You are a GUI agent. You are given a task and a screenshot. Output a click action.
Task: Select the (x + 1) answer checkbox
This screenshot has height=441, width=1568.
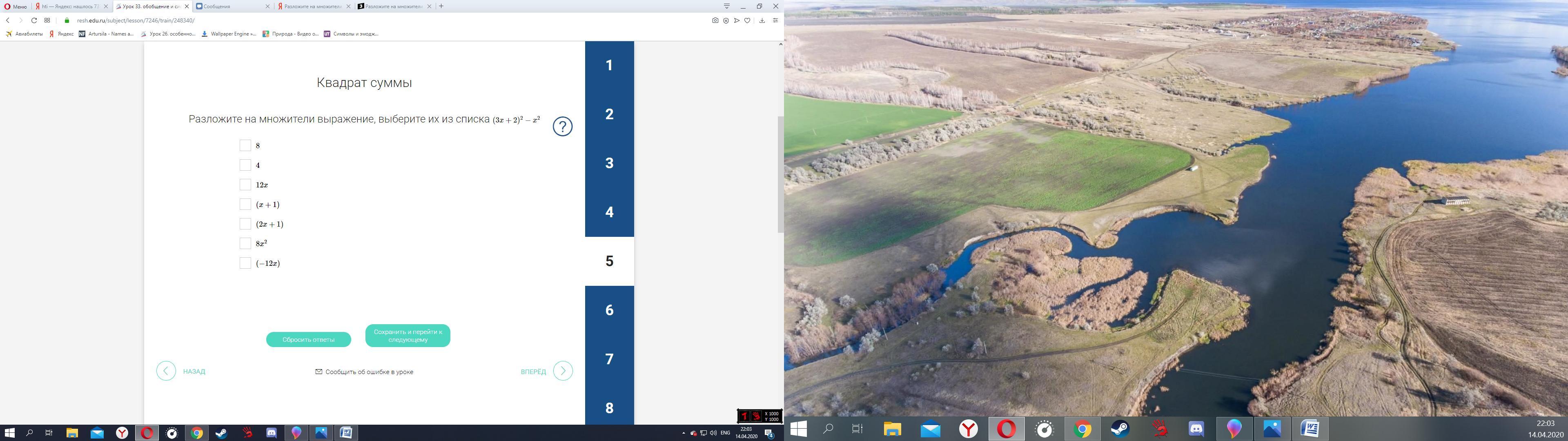[245, 204]
